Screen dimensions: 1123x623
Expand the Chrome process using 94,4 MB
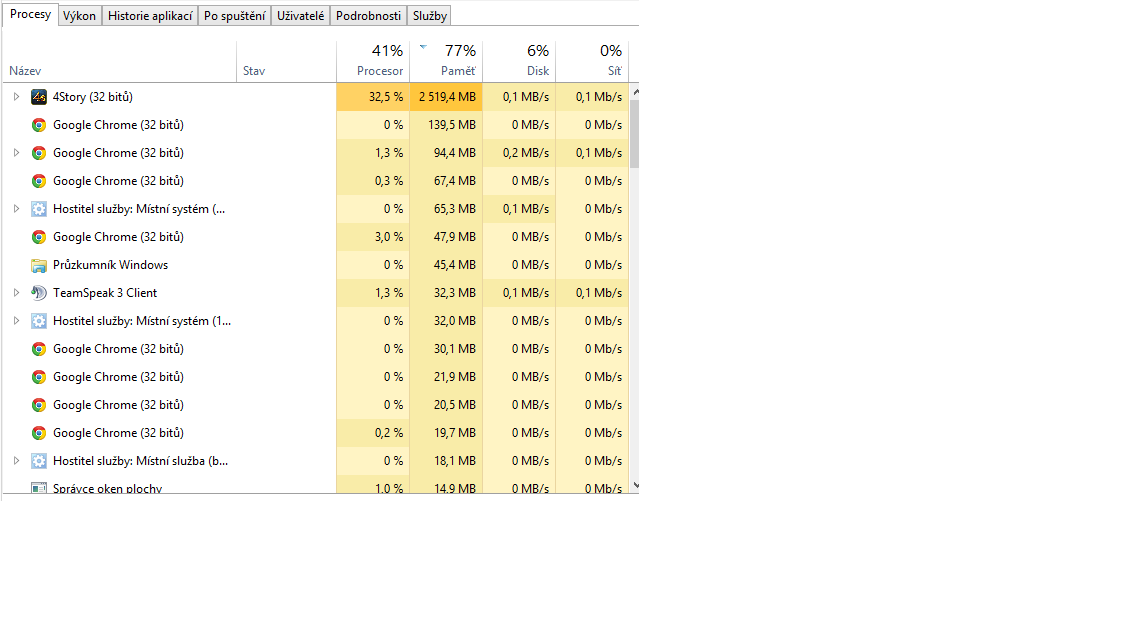[x=16, y=153]
